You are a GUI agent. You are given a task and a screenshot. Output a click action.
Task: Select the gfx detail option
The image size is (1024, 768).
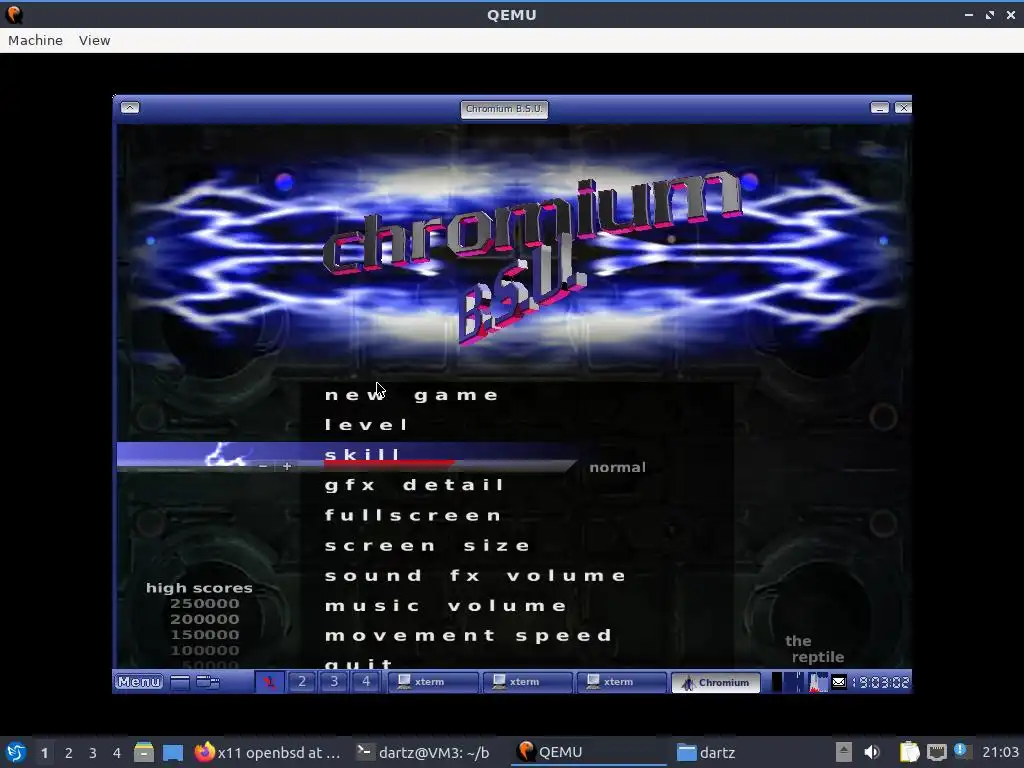[414, 485]
